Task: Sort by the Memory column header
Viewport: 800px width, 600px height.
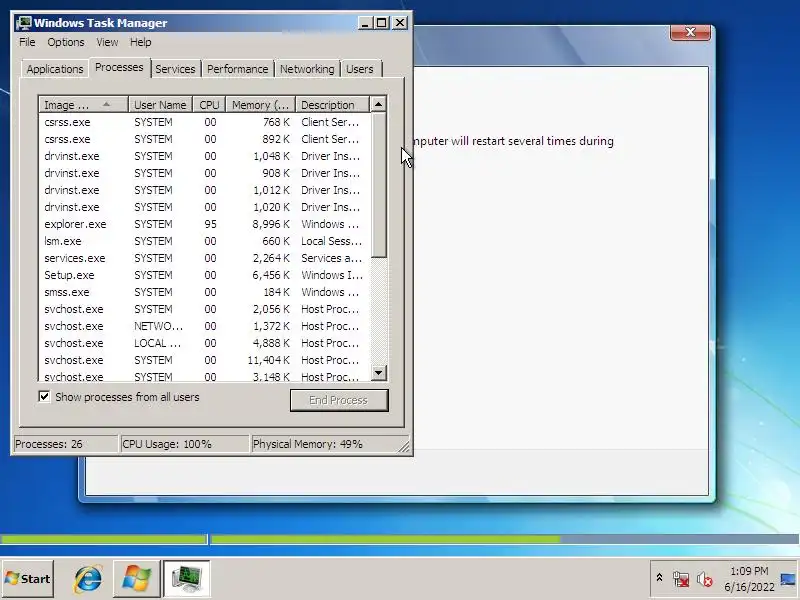Action: coord(261,105)
